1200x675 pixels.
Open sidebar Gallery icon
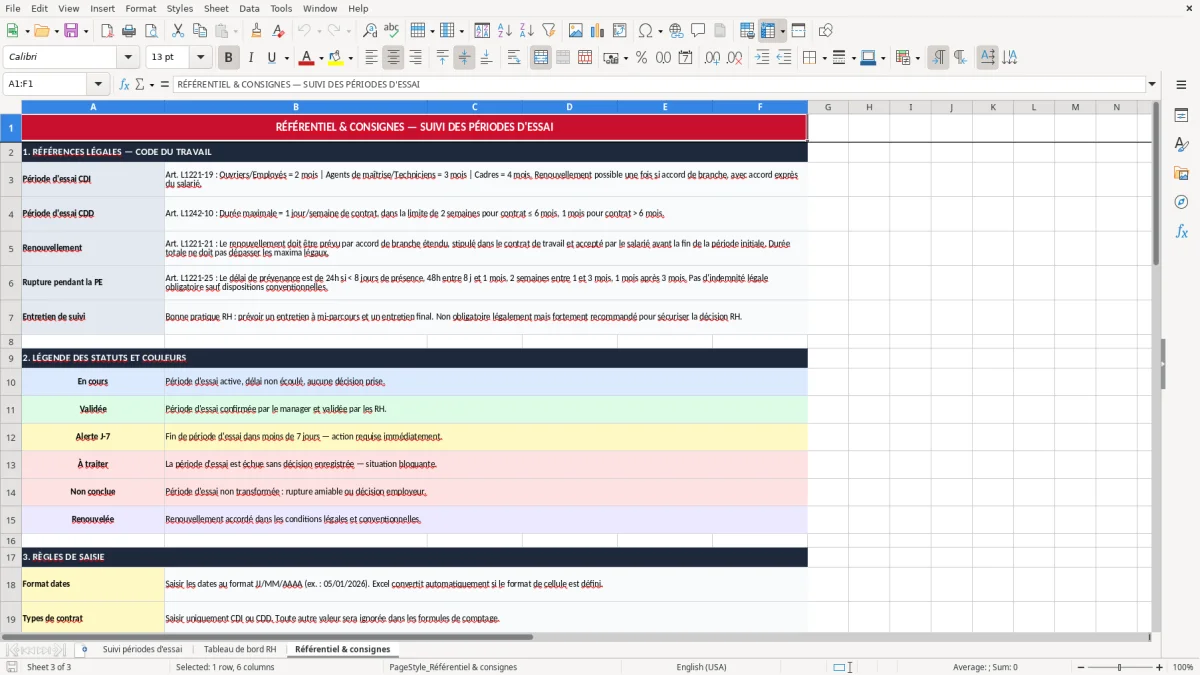[x=1181, y=173]
